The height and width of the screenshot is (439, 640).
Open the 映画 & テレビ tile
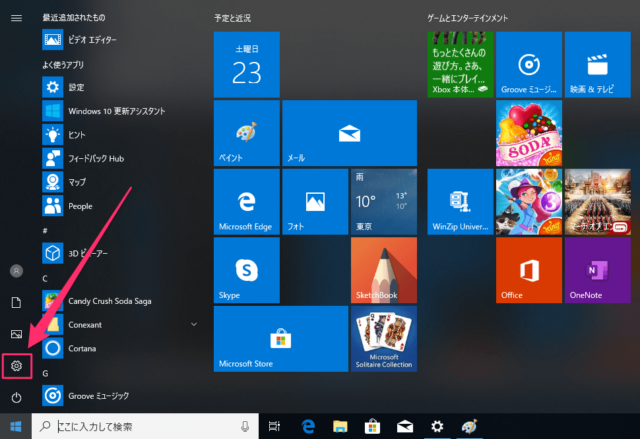[598, 64]
